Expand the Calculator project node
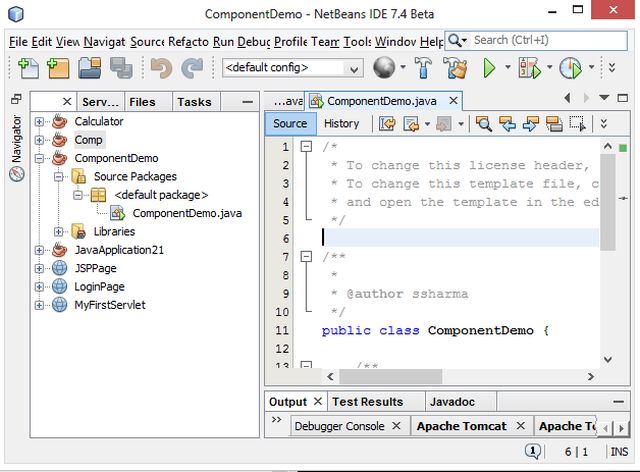The height and width of the screenshot is (472, 640). (39, 122)
